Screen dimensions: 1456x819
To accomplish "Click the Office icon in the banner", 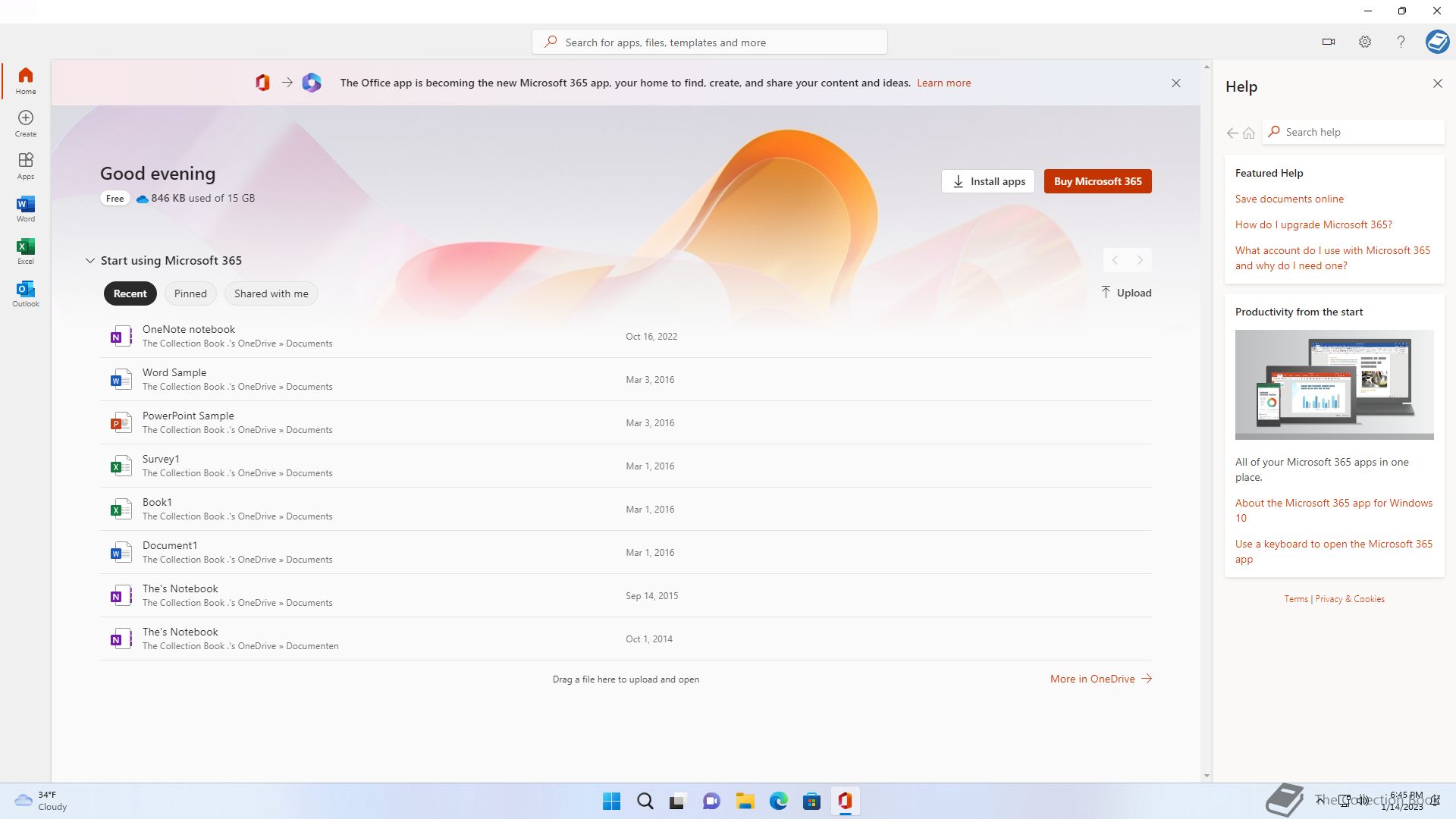I will point(262,83).
